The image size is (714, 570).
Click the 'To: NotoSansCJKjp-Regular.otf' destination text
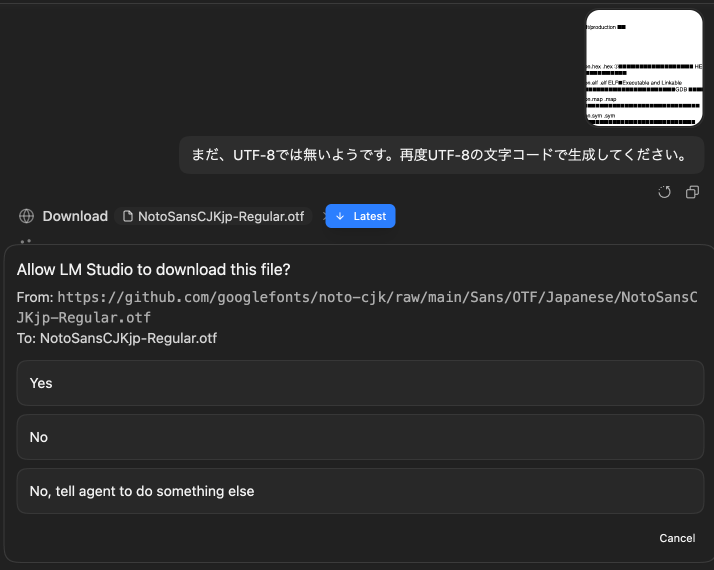tap(117, 338)
